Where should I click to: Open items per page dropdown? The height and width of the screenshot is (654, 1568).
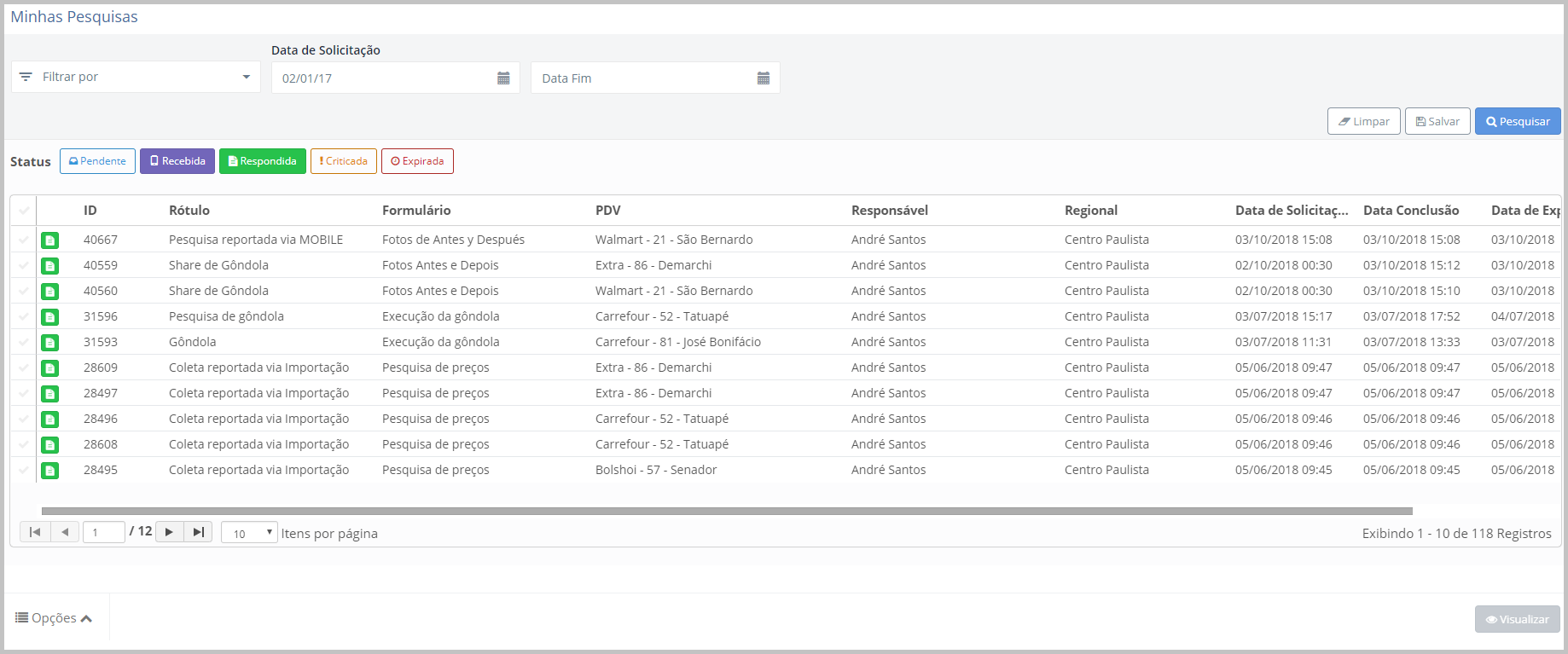(249, 533)
